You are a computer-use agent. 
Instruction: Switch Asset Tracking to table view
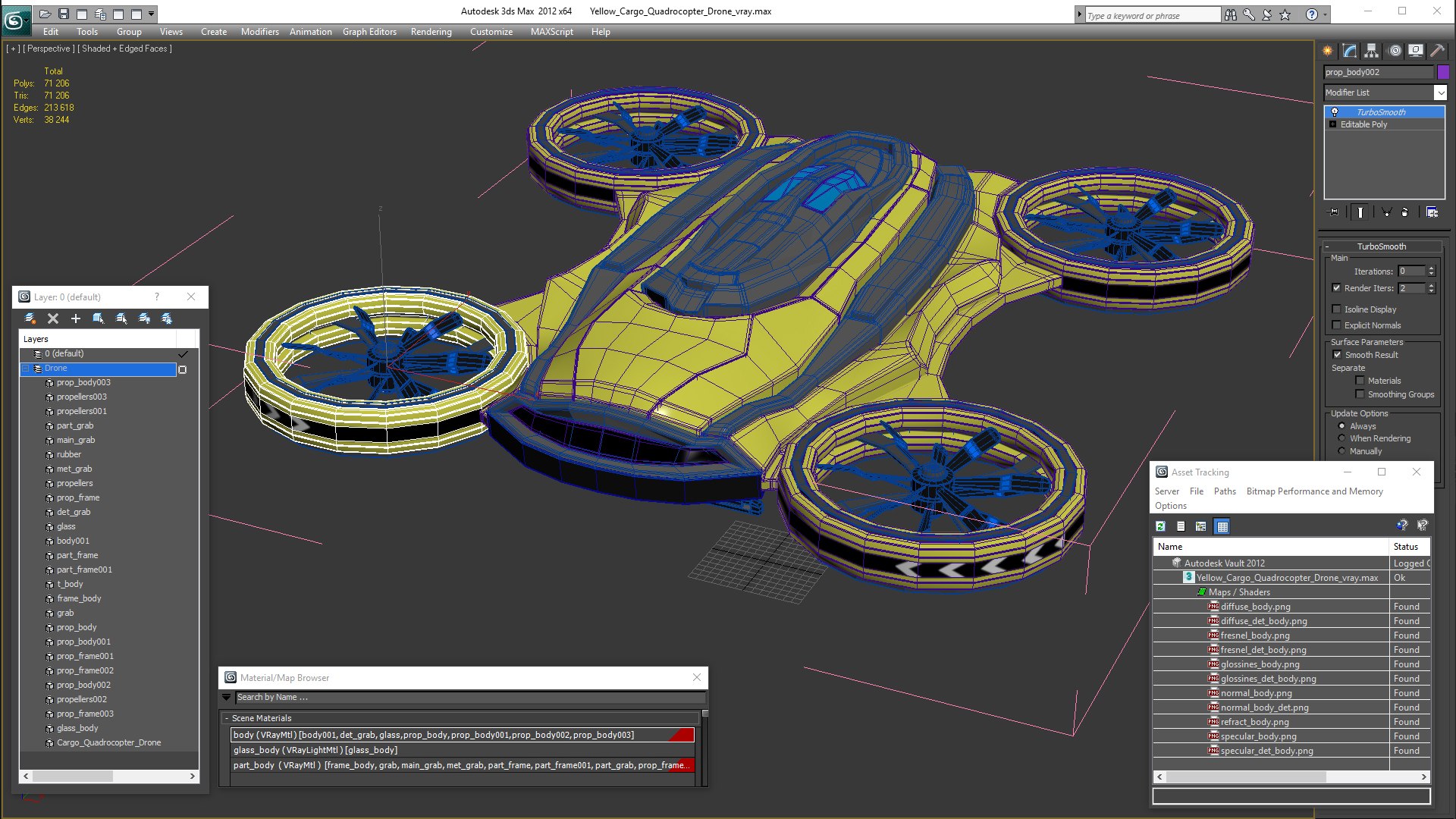point(1222,526)
